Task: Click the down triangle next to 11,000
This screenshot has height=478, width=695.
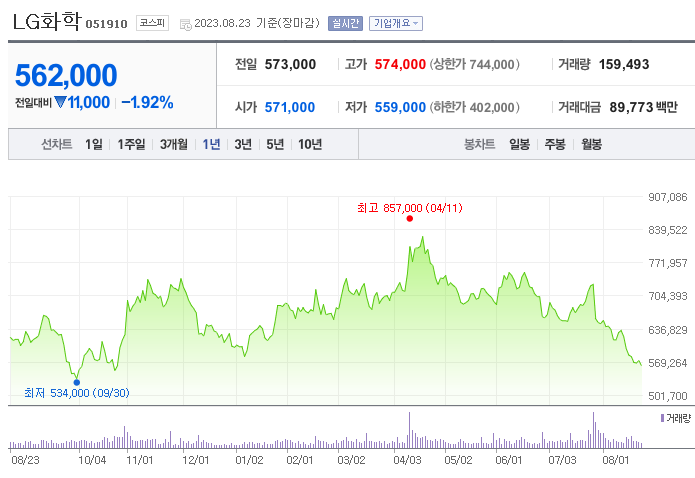Action: coord(60,102)
